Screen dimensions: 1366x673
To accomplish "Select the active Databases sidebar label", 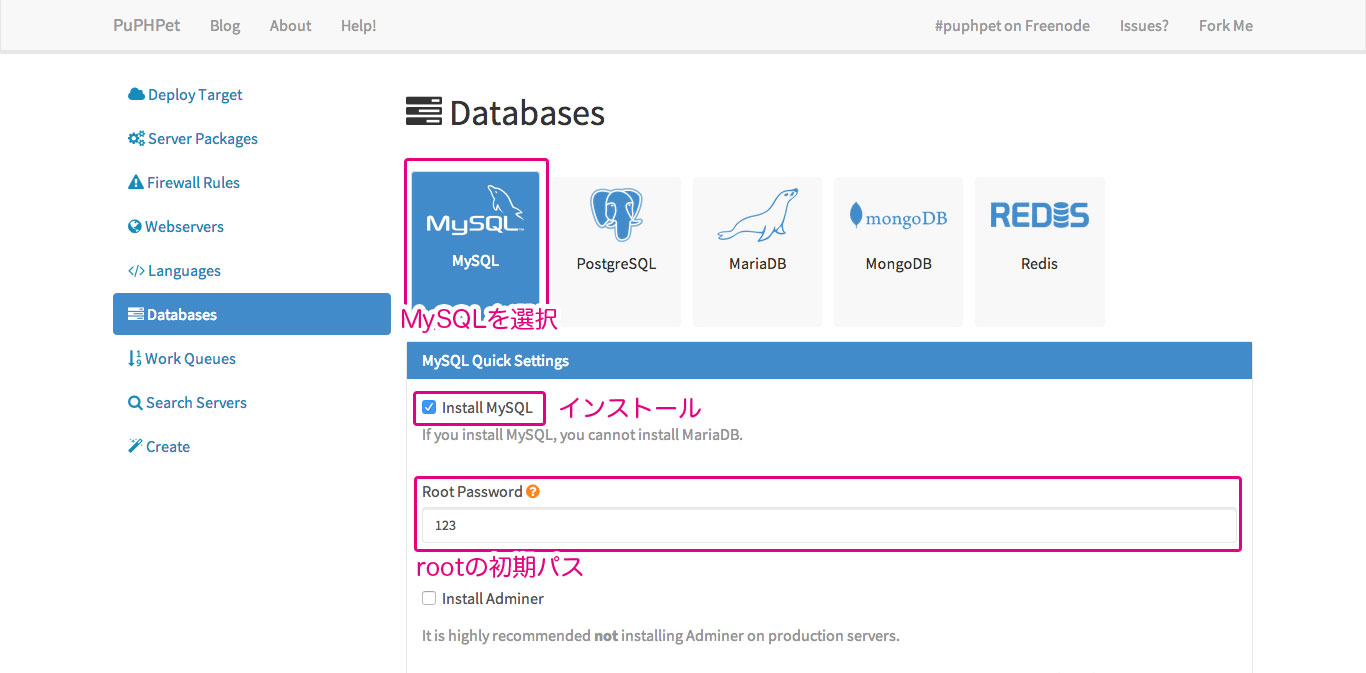I will (182, 315).
